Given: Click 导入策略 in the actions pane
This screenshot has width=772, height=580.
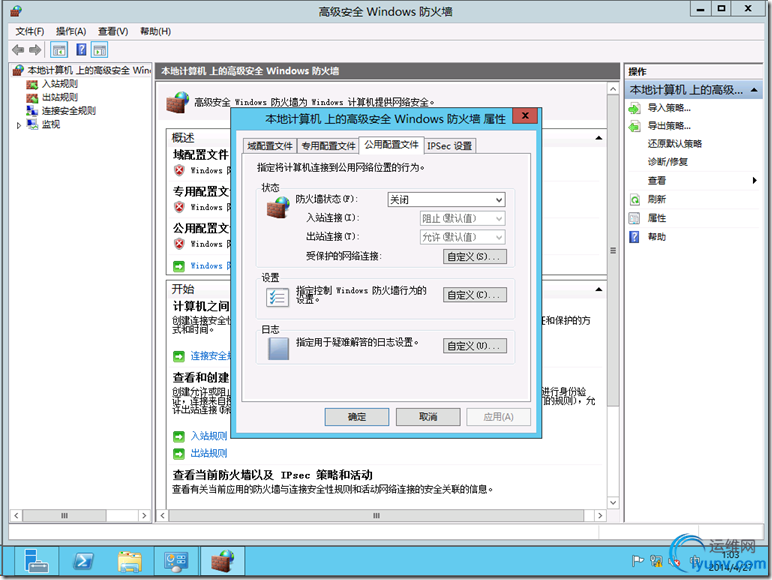Looking at the screenshot, I should (x=669, y=108).
